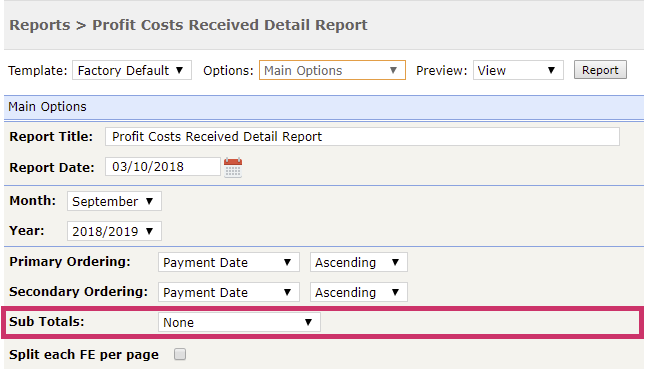This screenshot has width=645, height=369.
Task: Click the Report button
Action: click(600, 70)
